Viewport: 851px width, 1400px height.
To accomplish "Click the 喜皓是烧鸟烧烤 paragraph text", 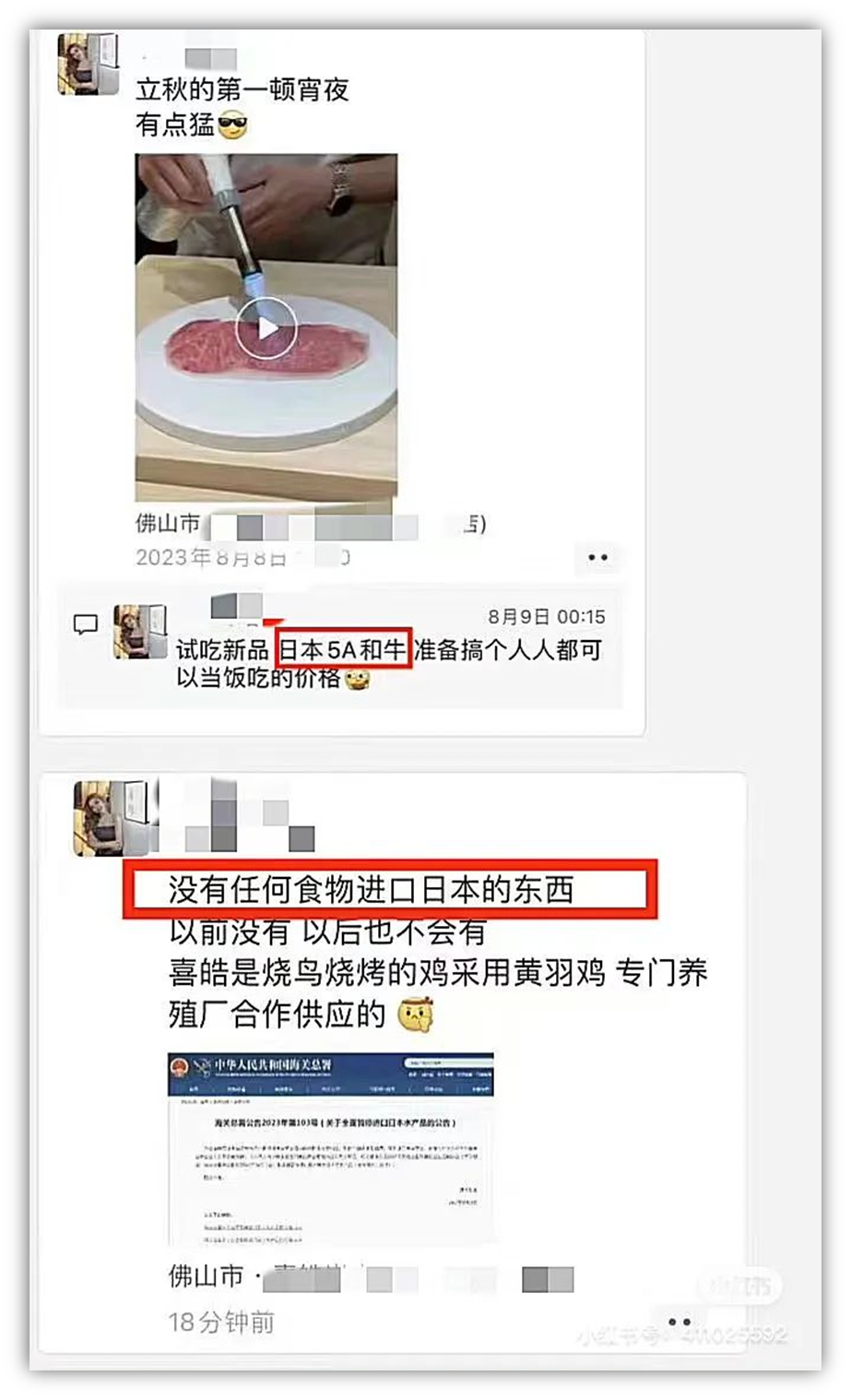I will pyautogui.click(x=438, y=993).
